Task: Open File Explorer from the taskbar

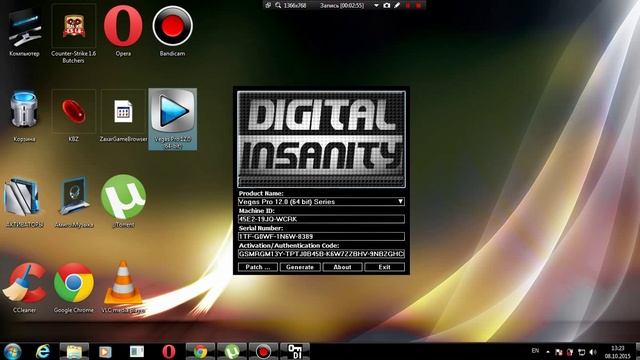Action: [74, 351]
